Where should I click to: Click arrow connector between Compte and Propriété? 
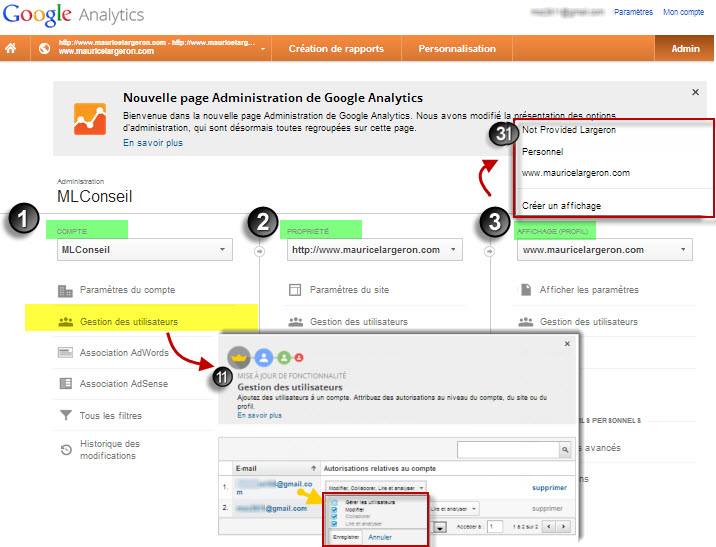[x=259, y=251]
